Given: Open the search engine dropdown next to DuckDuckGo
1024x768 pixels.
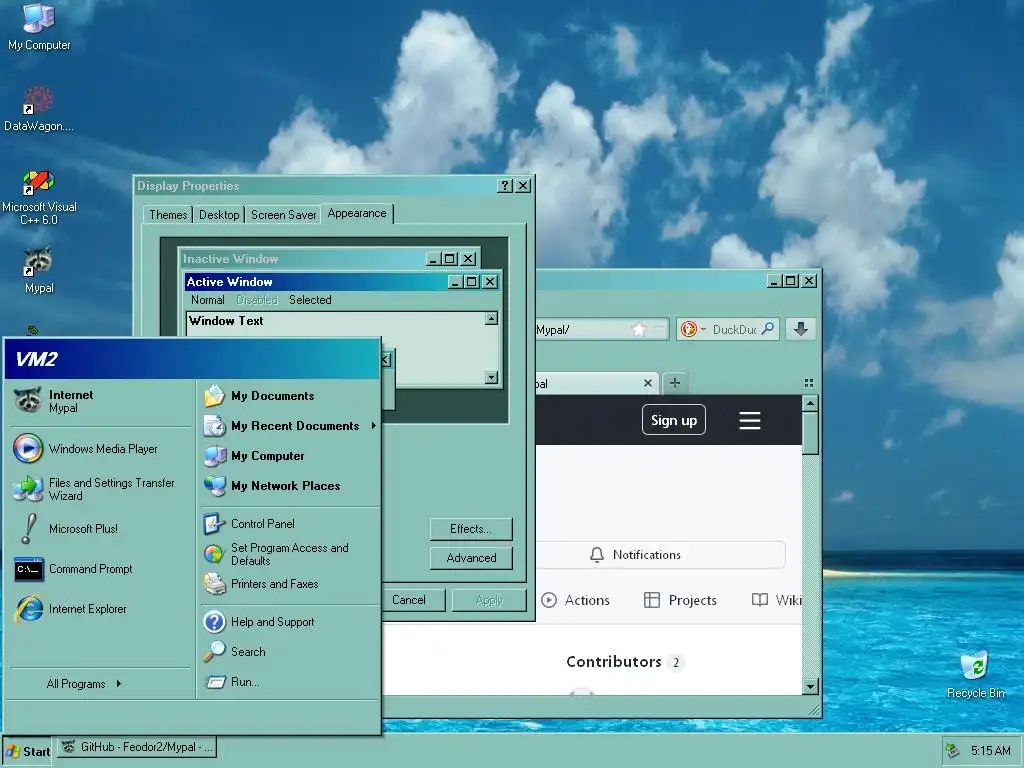Looking at the screenshot, I should [x=703, y=329].
